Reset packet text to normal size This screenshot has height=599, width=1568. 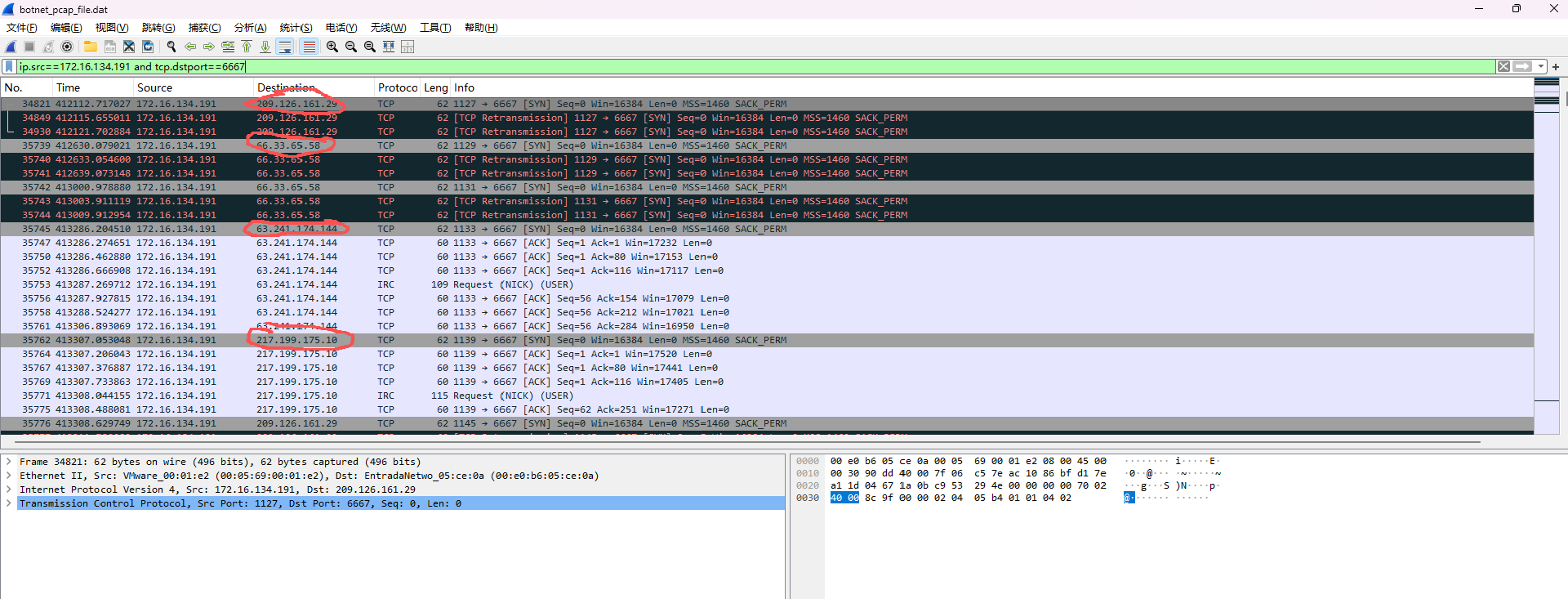(370, 47)
